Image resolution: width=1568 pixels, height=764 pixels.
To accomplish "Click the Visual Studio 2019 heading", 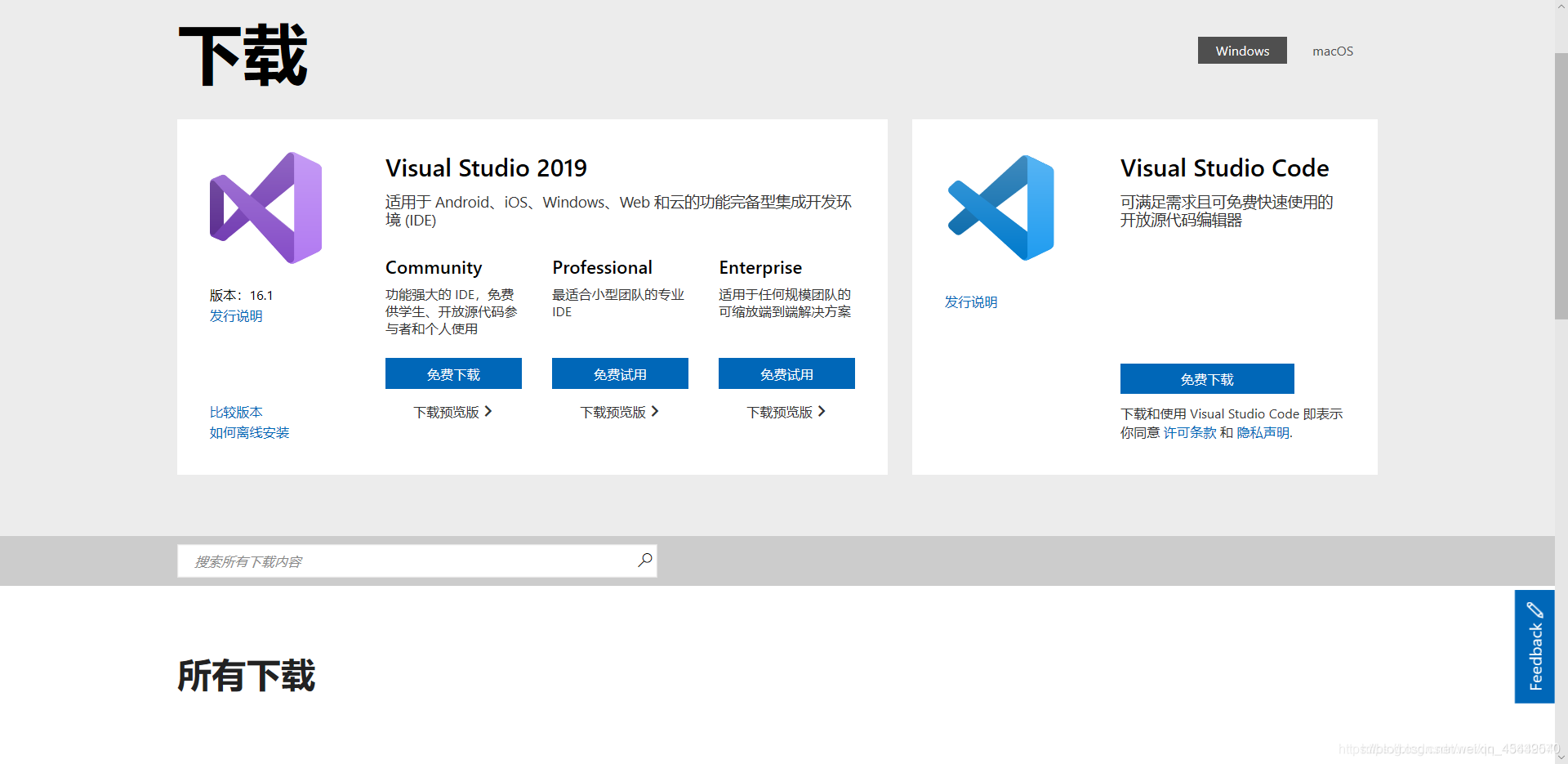I will point(486,168).
